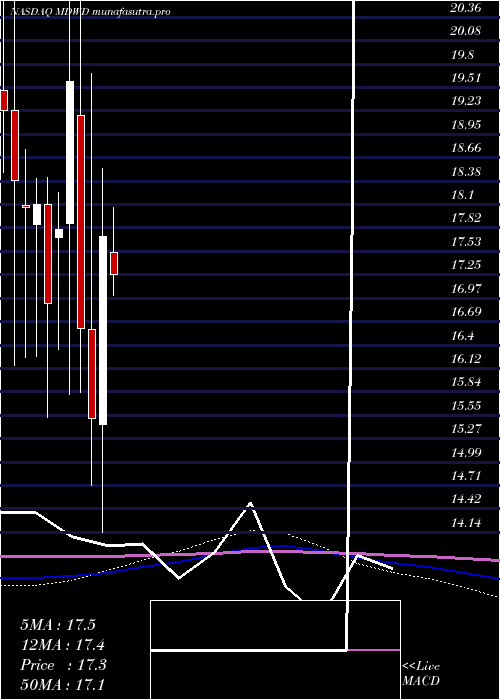Click the 50MA : 17.1 readout

click(x=62, y=684)
